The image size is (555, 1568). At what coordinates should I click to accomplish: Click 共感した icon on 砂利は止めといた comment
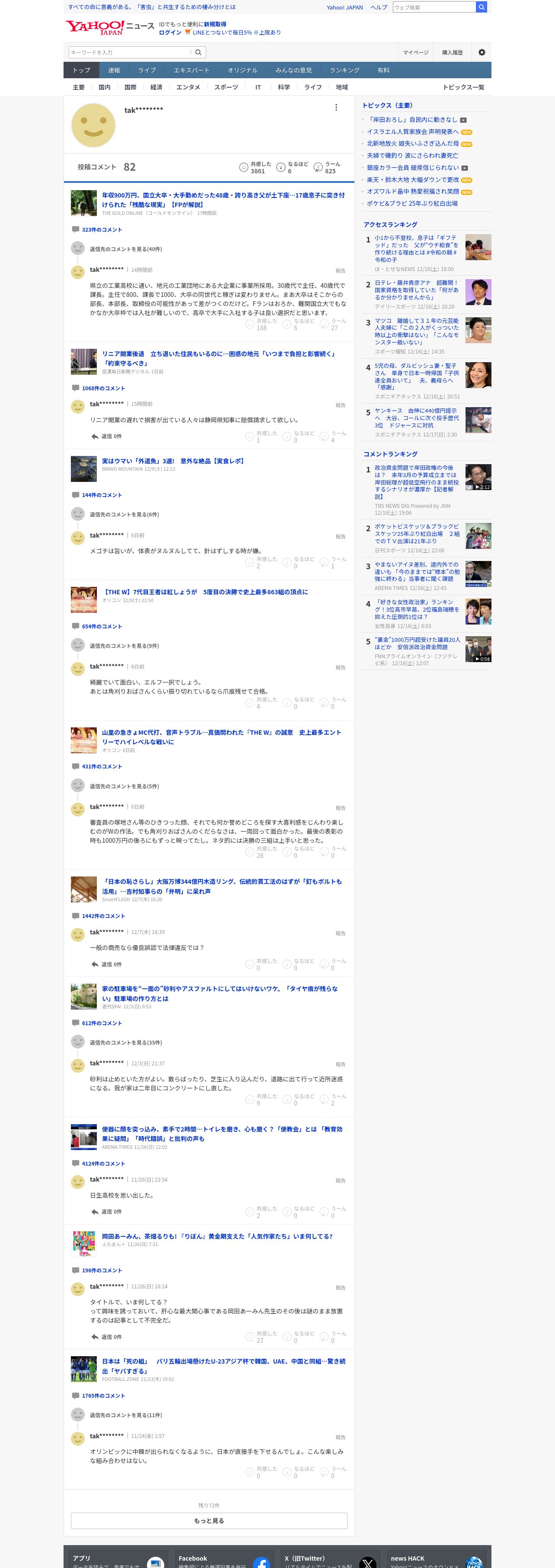coord(249,1100)
